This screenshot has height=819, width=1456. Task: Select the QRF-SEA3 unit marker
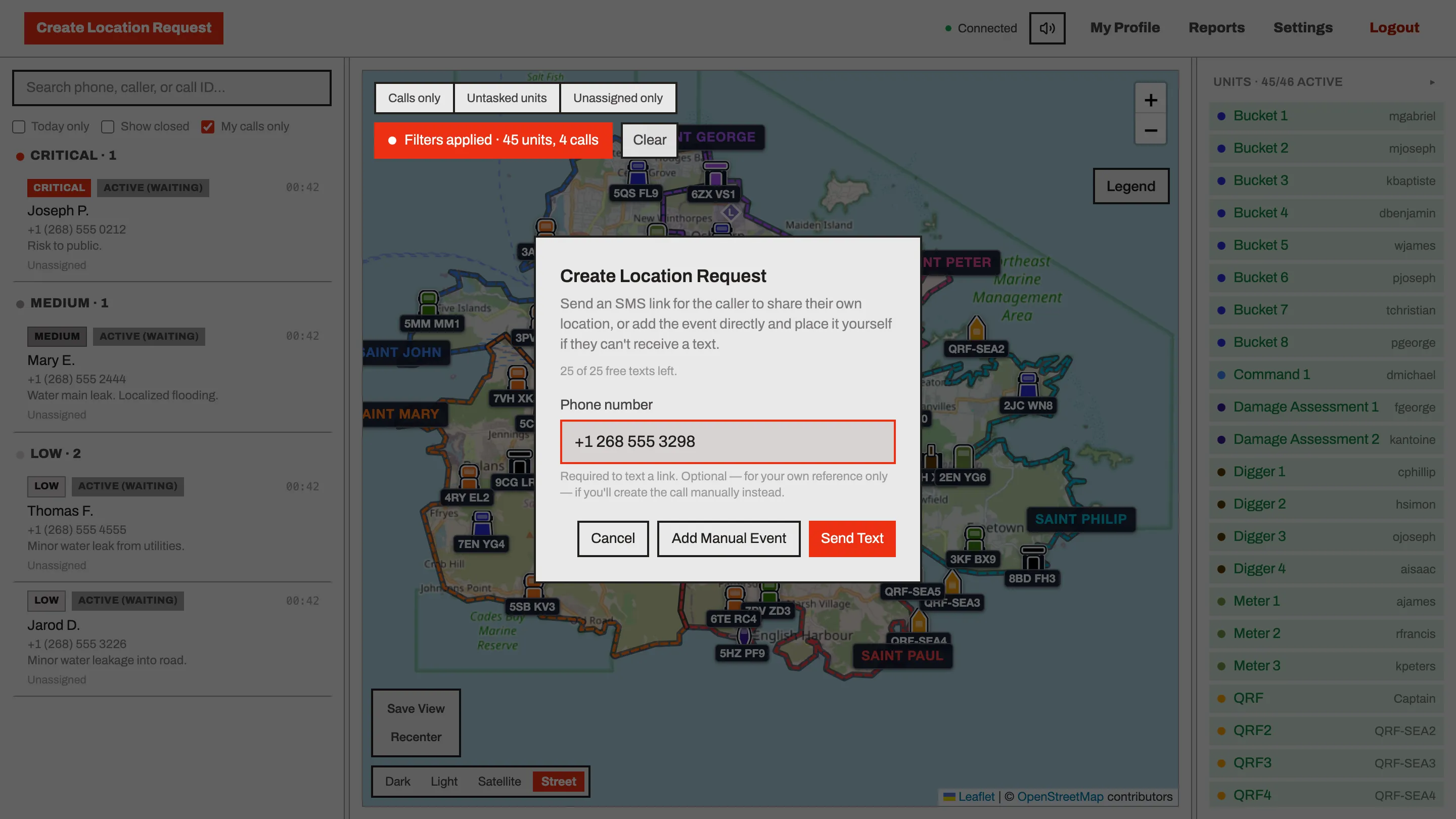pyautogui.click(x=952, y=591)
